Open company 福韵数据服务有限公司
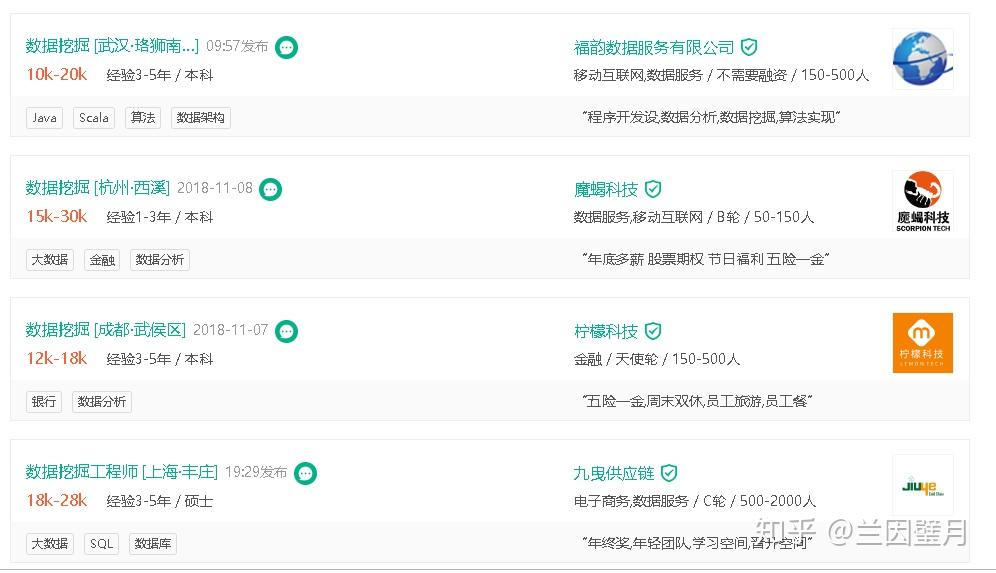Viewport: 996px width, 573px height. coord(654,48)
